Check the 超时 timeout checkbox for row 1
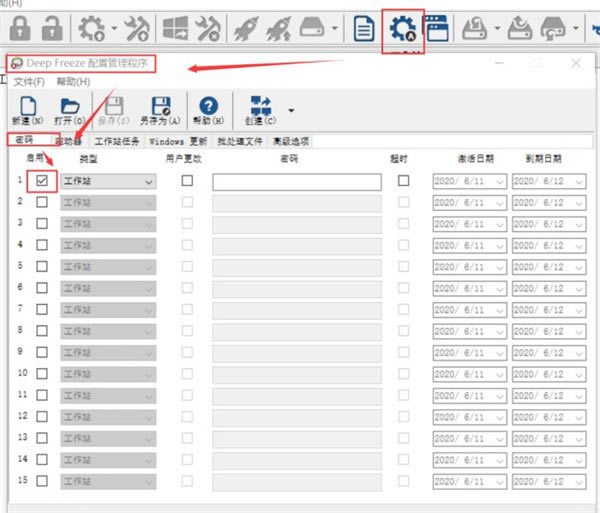The height and width of the screenshot is (513, 600). pos(403,181)
